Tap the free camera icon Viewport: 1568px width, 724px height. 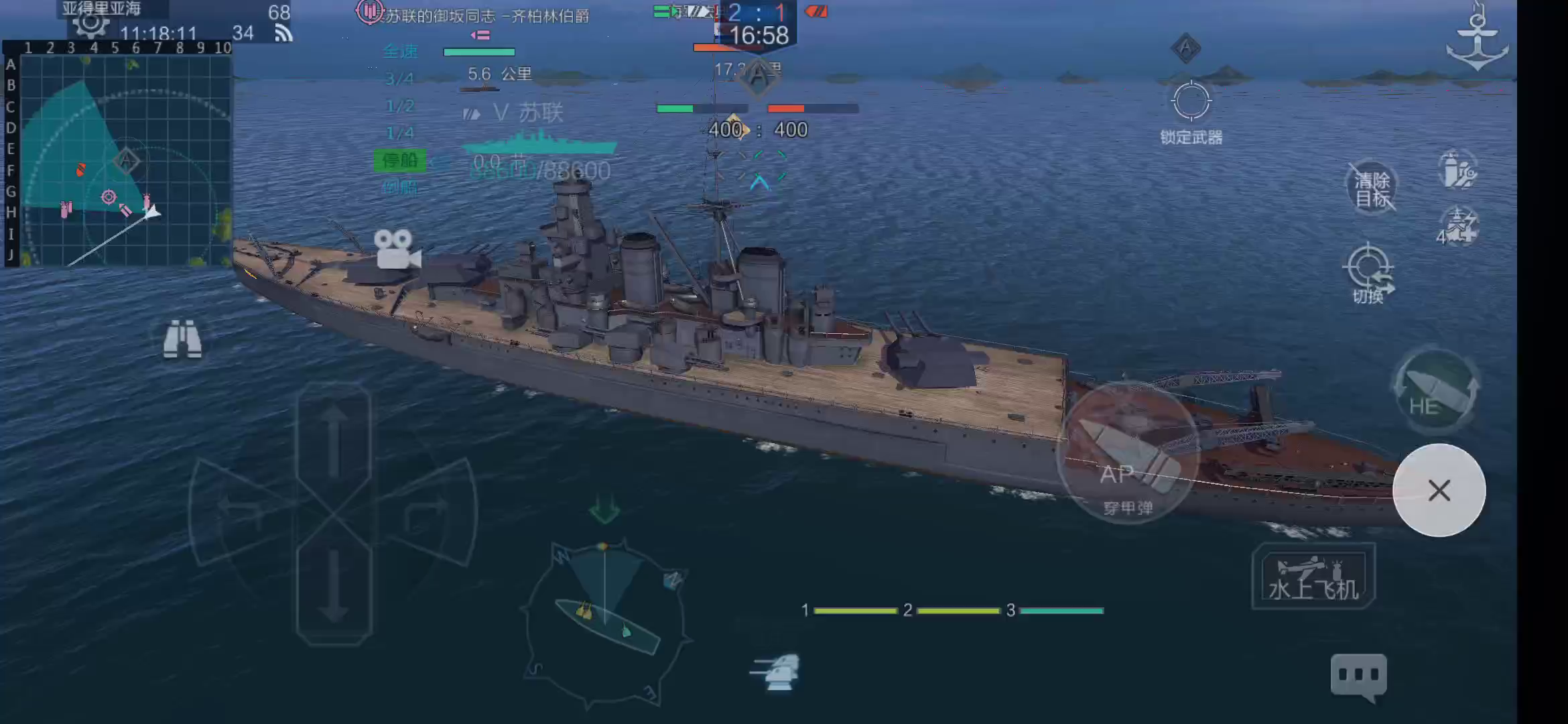[x=397, y=249]
